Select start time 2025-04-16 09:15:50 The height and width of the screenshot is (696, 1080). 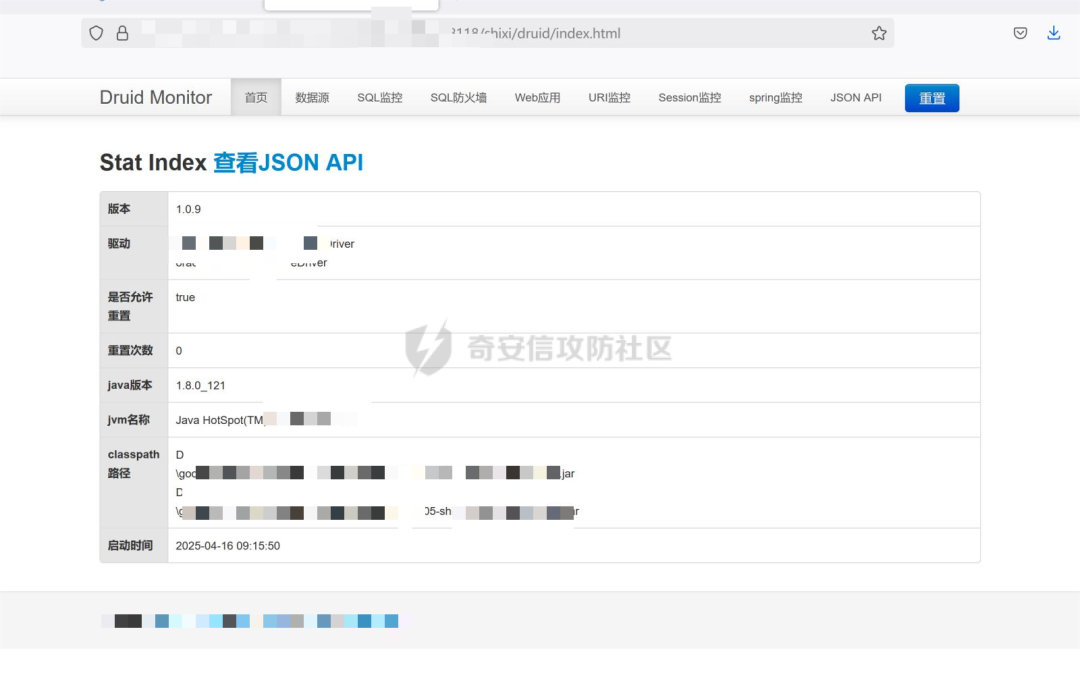coord(228,546)
